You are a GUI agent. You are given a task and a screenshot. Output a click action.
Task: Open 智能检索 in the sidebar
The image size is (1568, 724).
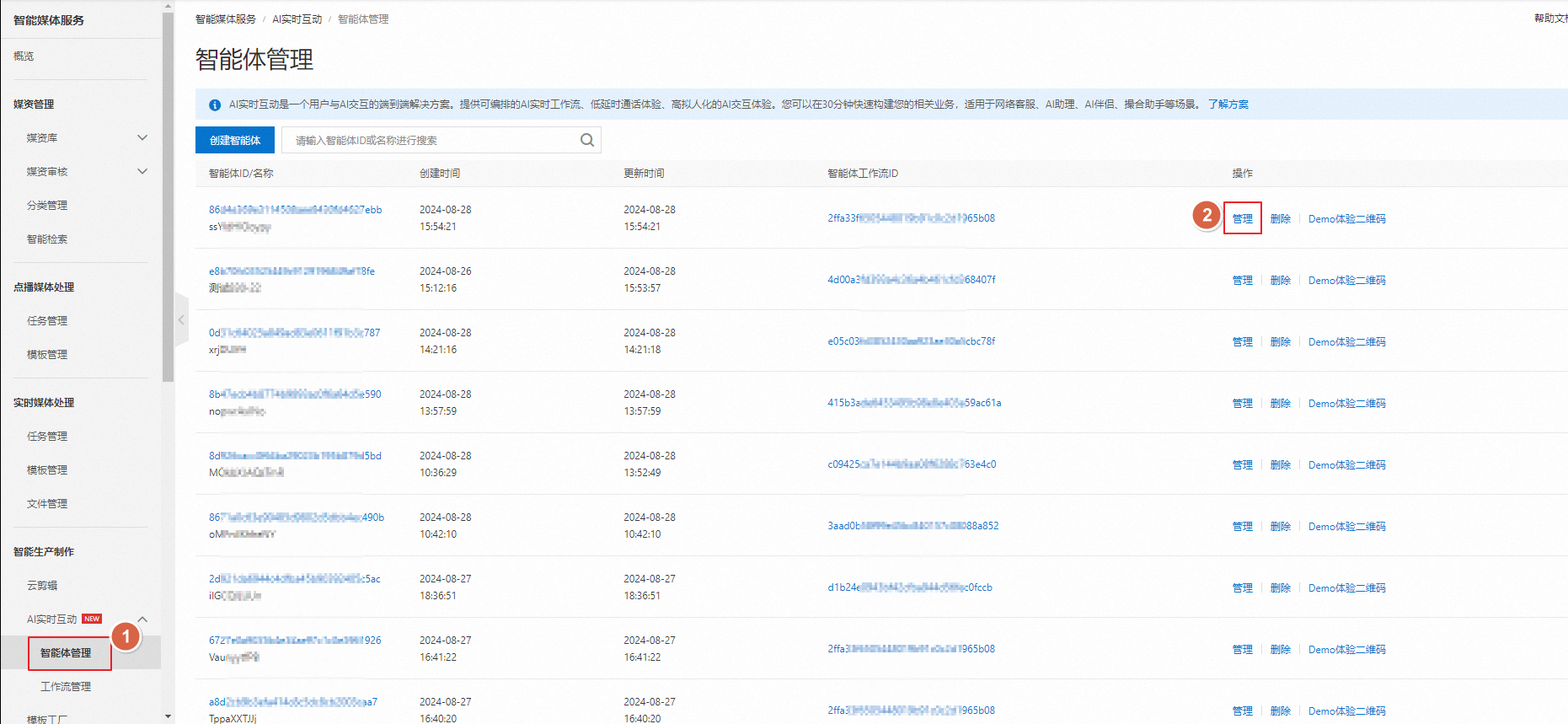pyautogui.click(x=47, y=239)
